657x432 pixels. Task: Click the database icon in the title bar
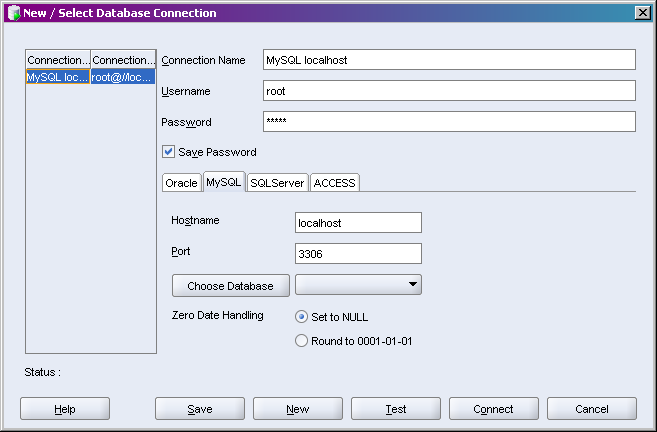[x=13, y=13]
